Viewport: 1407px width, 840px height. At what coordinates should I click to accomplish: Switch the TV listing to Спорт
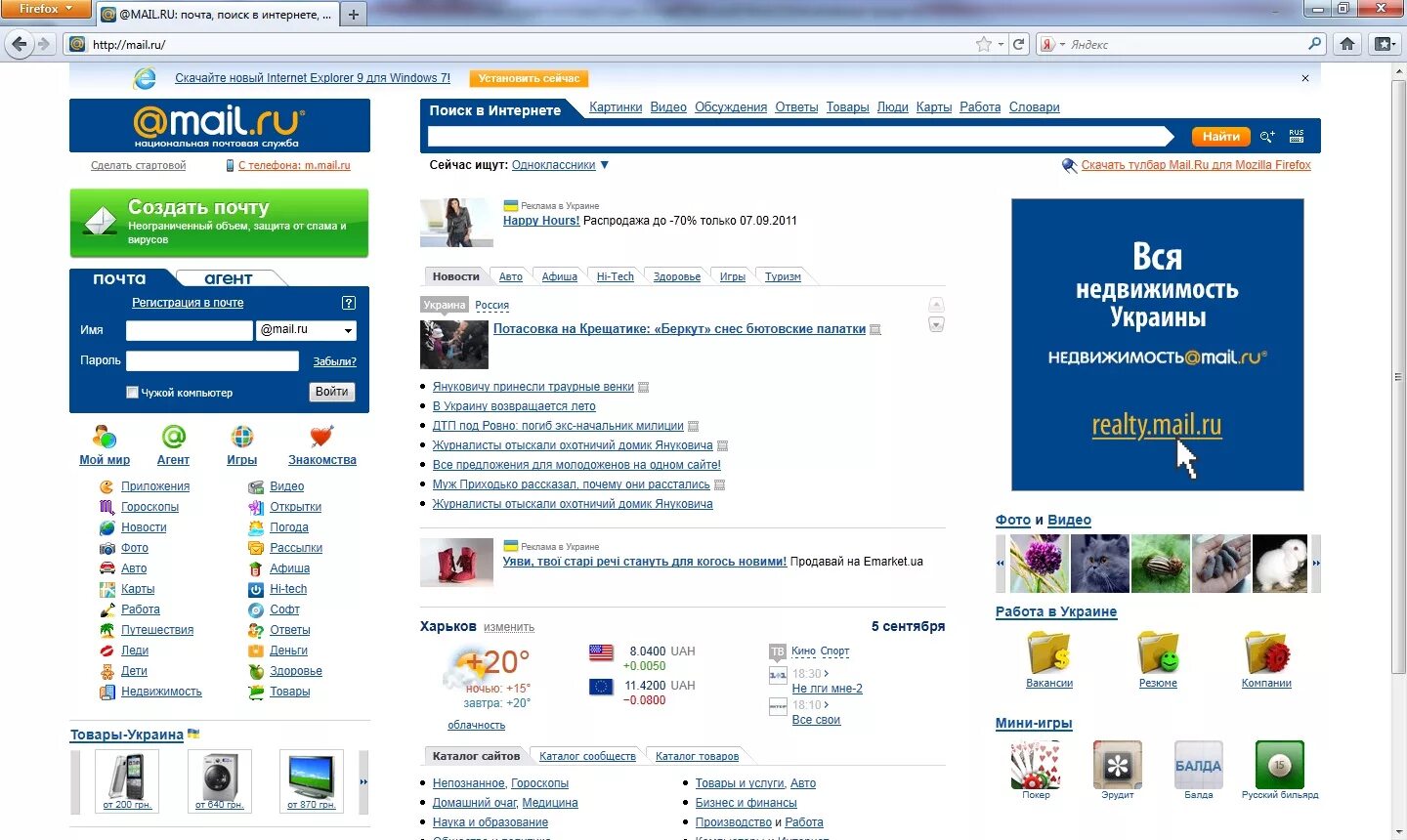[x=834, y=651]
